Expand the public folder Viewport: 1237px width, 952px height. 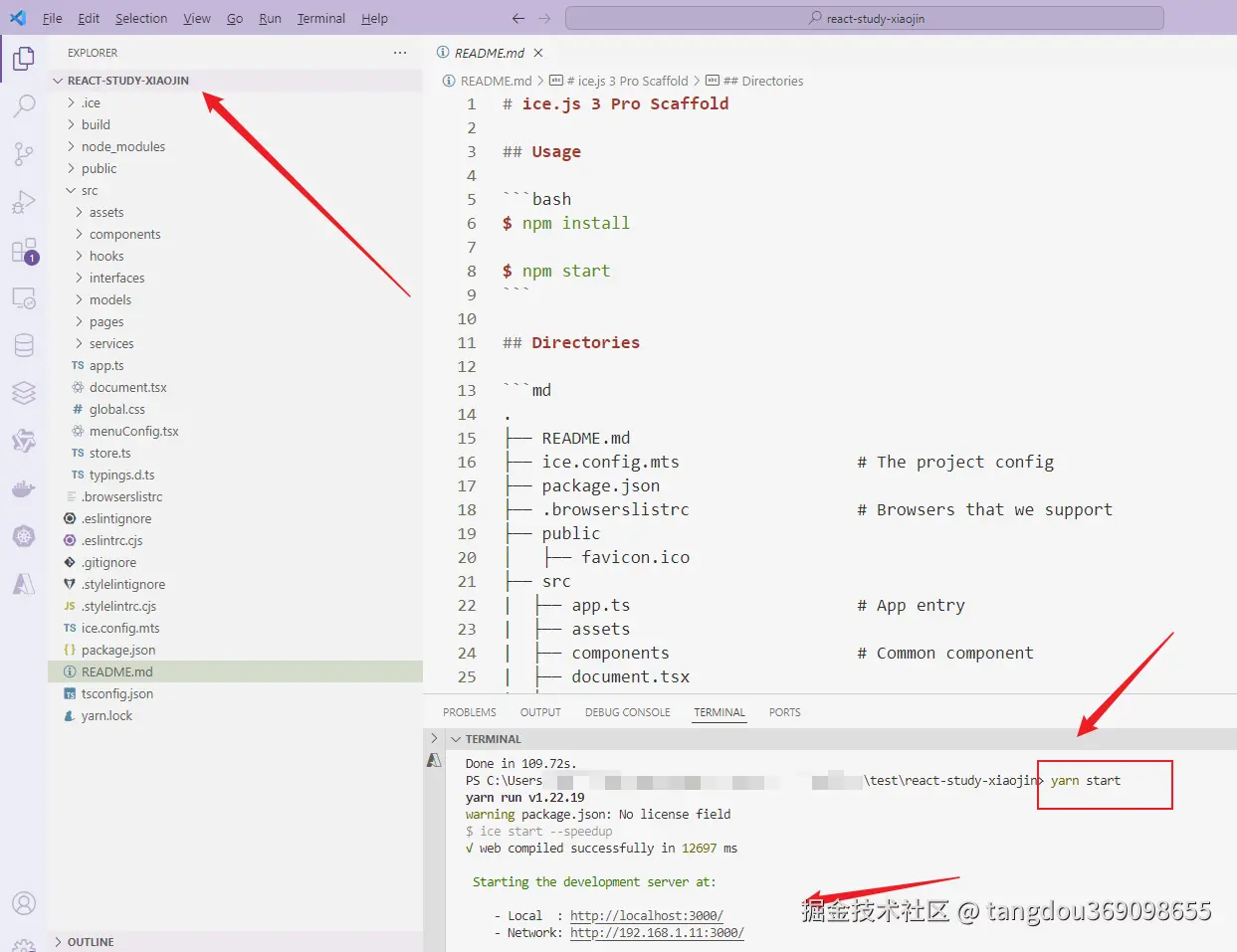(x=235, y=168)
